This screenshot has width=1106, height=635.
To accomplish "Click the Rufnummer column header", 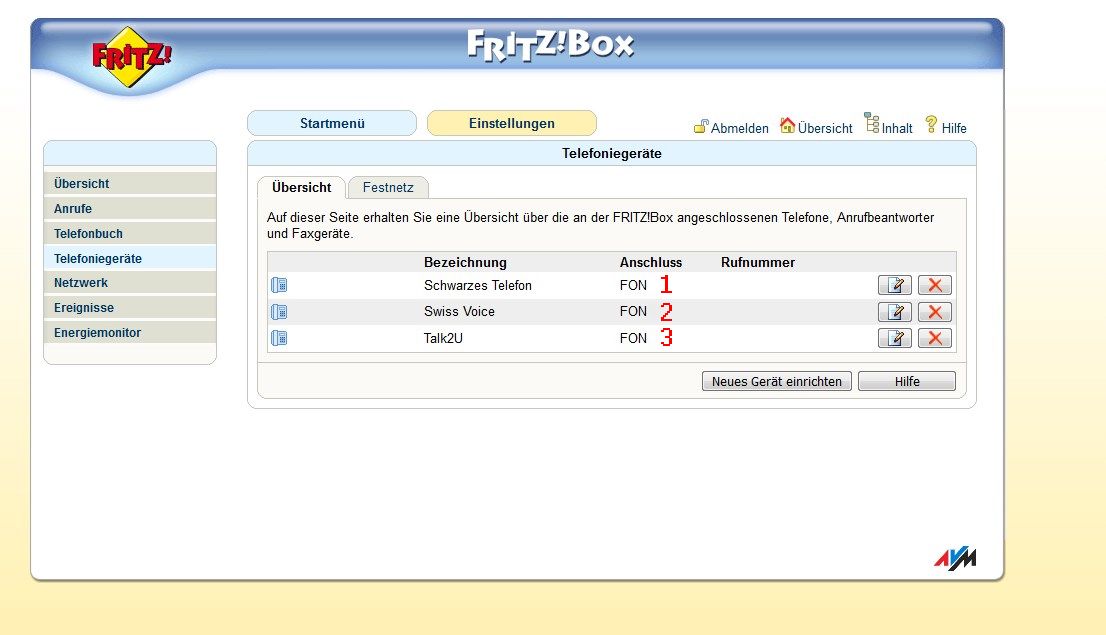I will coord(758,262).
